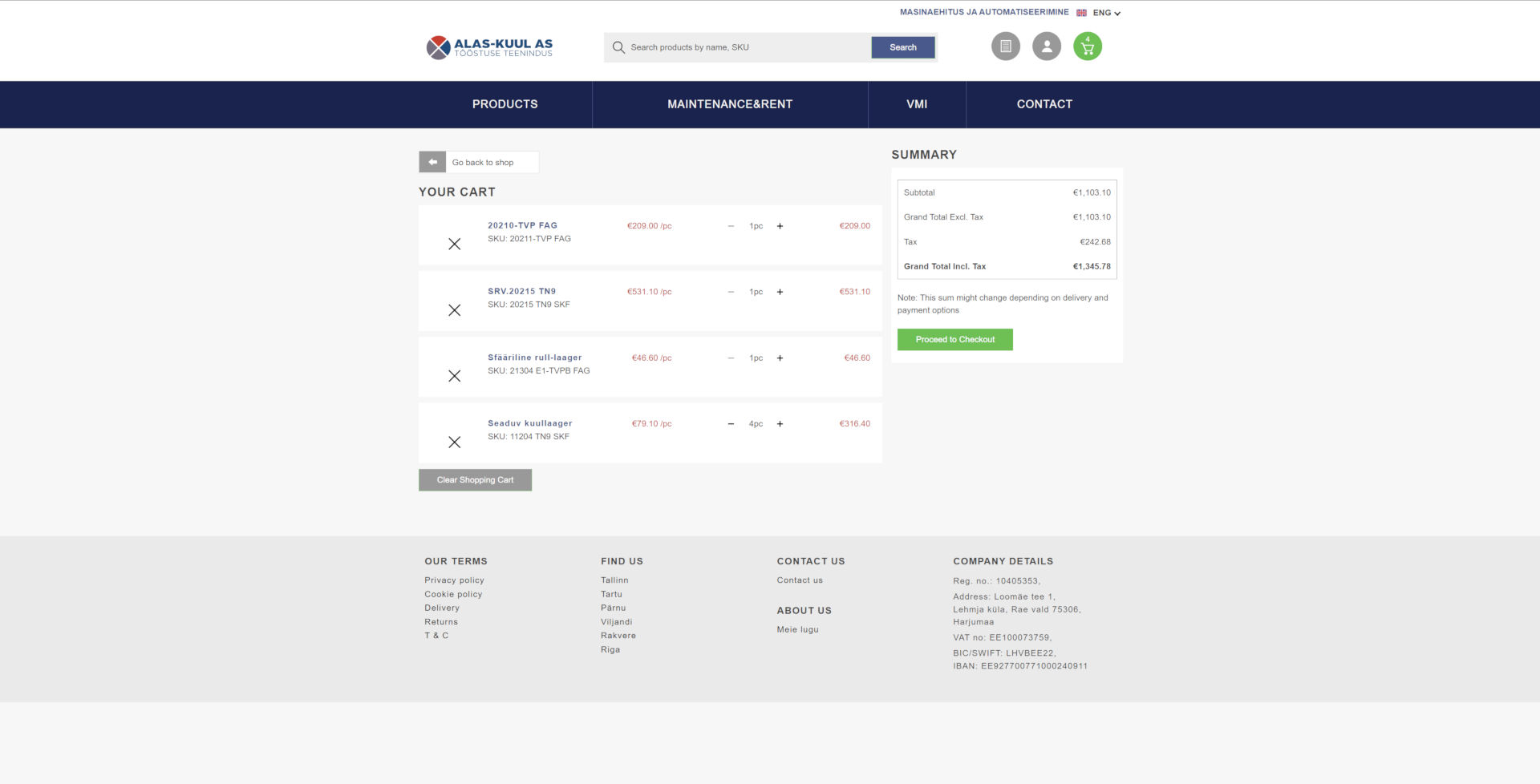1540x784 pixels.
Task: Remove Seaduv kuullaager using its X icon
Action: 455,442
